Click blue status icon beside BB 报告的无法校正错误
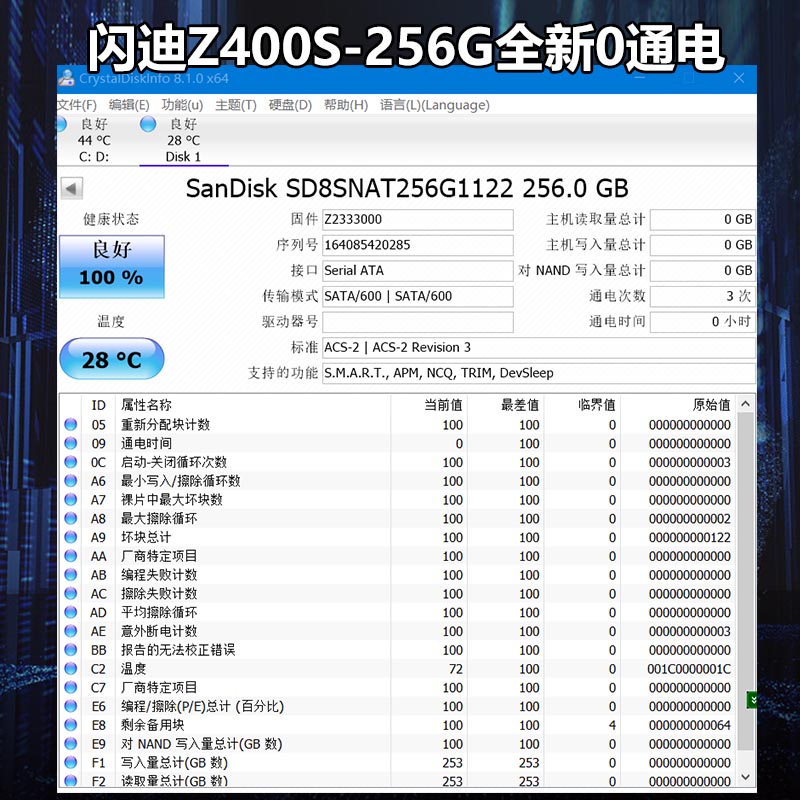The image size is (800, 800). 69,649
